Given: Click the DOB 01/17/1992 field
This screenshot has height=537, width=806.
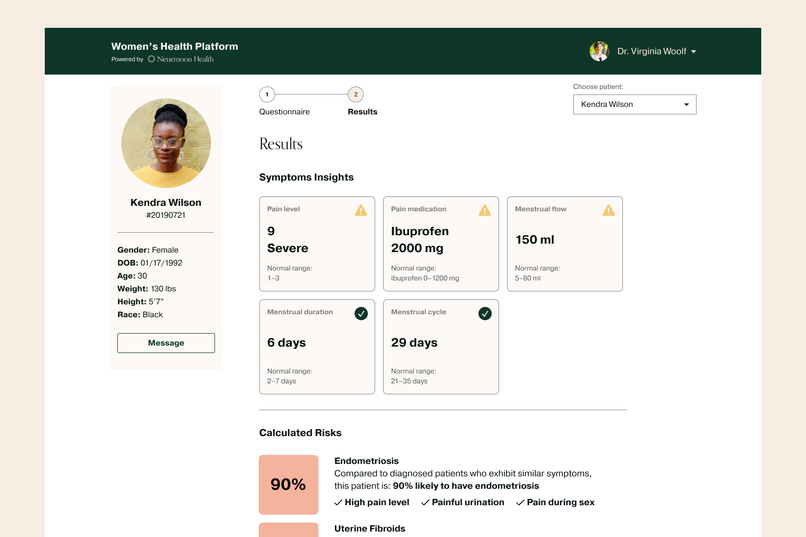Looking at the screenshot, I should click(x=150, y=263).
